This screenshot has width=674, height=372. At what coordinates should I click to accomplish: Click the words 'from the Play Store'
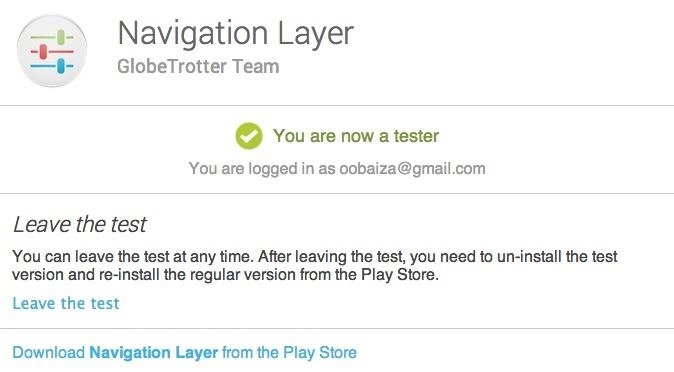tap(290, 352)
